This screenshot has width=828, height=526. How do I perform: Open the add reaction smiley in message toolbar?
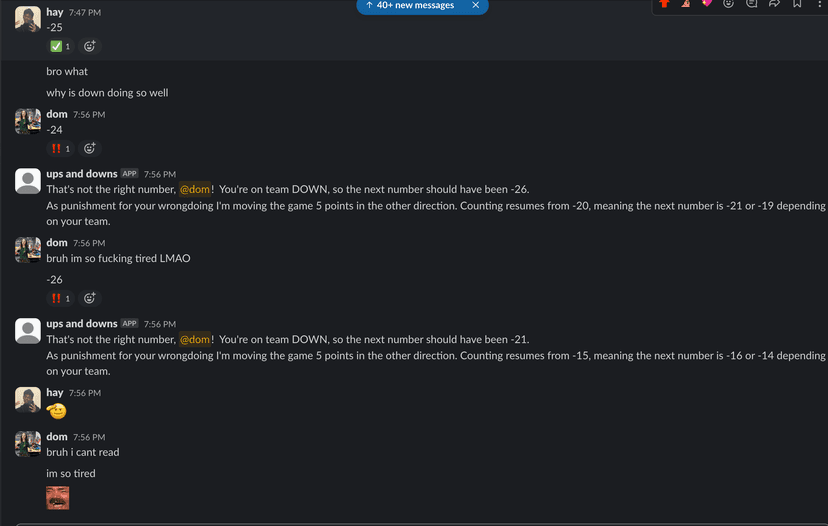pos(728,3)
